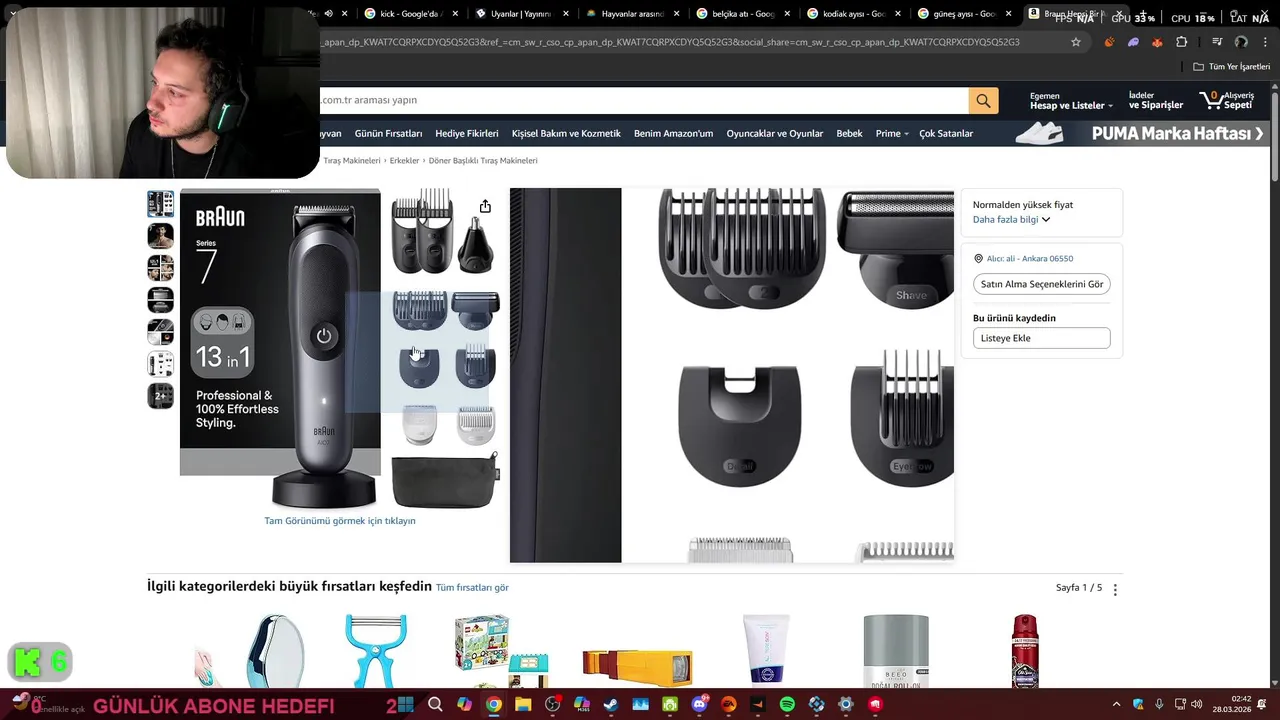The height and width of the screenshot is (720, 1280).
Task: Click 'Tüm fırsatları gör' link
Action: (x=472, y=588)
